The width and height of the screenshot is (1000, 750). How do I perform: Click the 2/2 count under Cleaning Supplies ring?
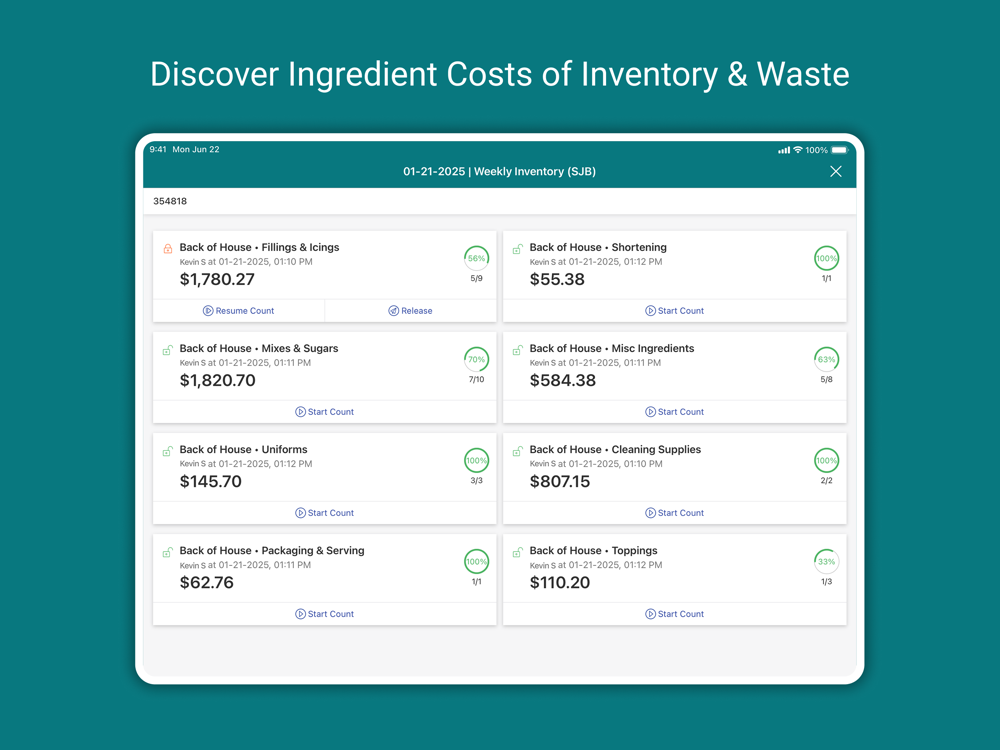827,481
